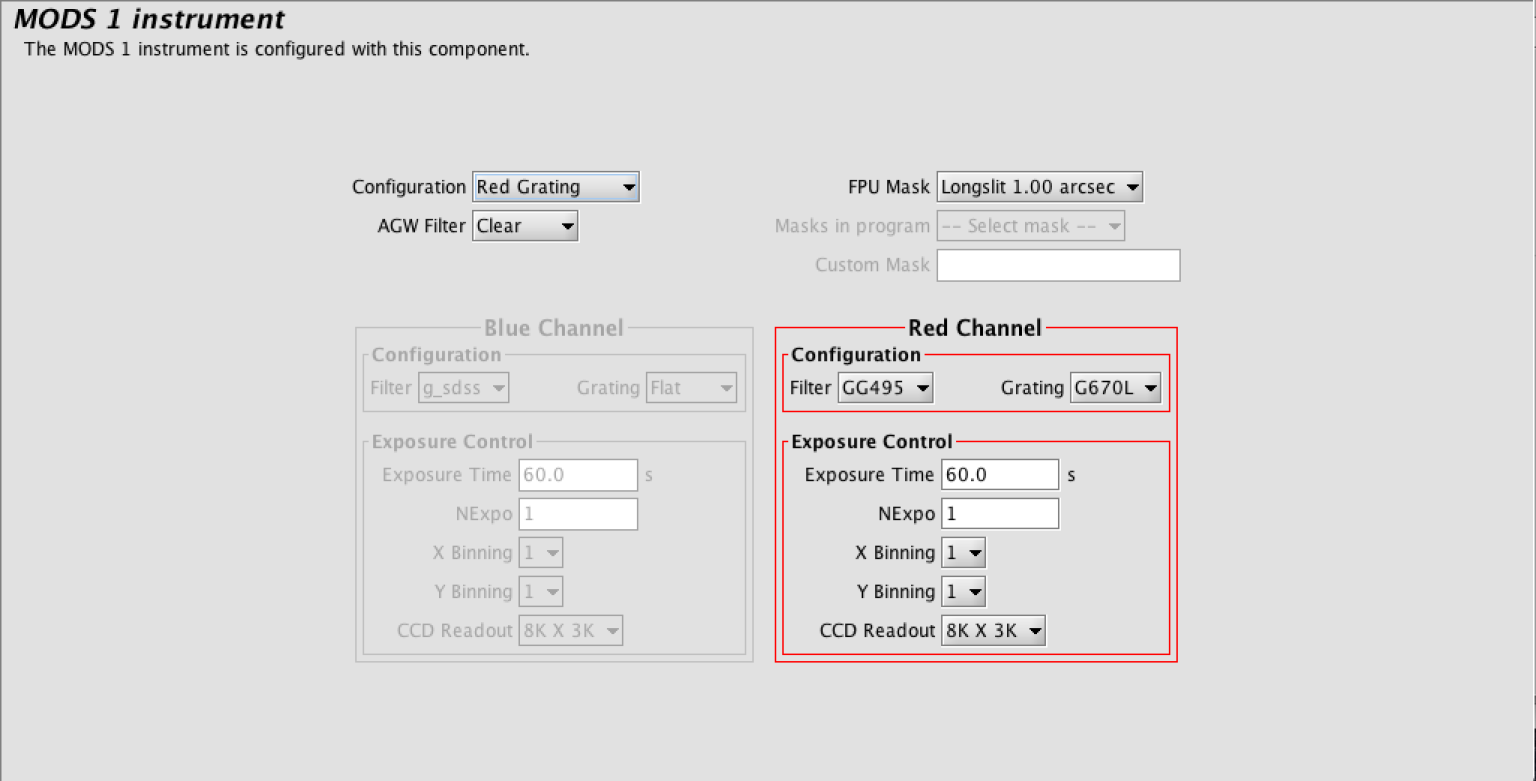Click Red Channel Exposure Time field
The image size is (1536, 781).
1000,475
